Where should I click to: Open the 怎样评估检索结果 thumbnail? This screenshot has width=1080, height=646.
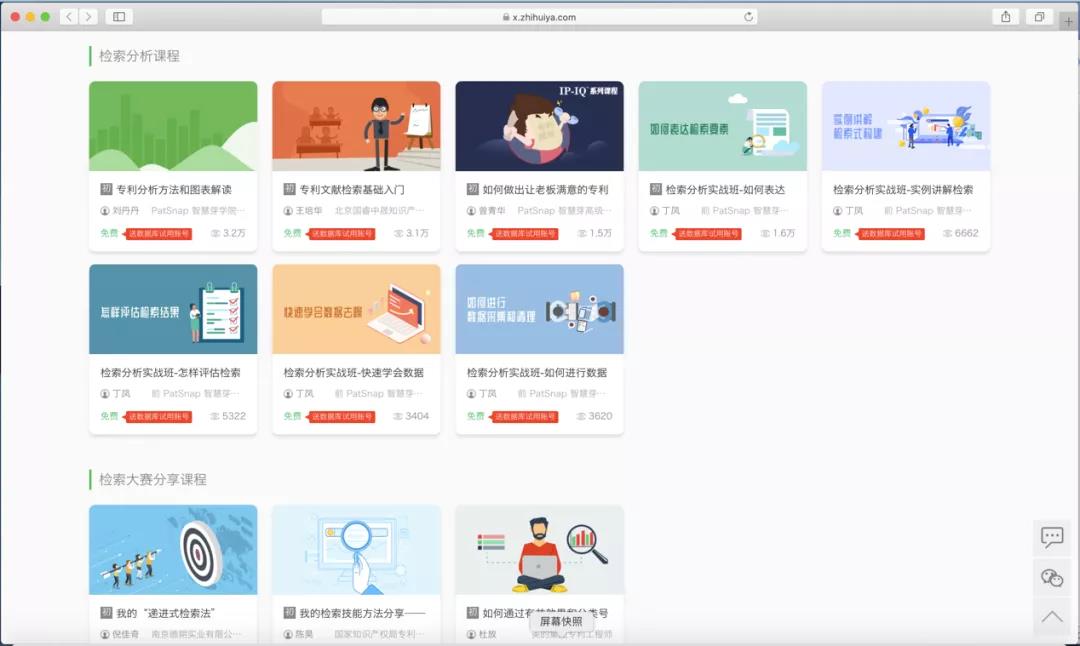coord(173,309)
